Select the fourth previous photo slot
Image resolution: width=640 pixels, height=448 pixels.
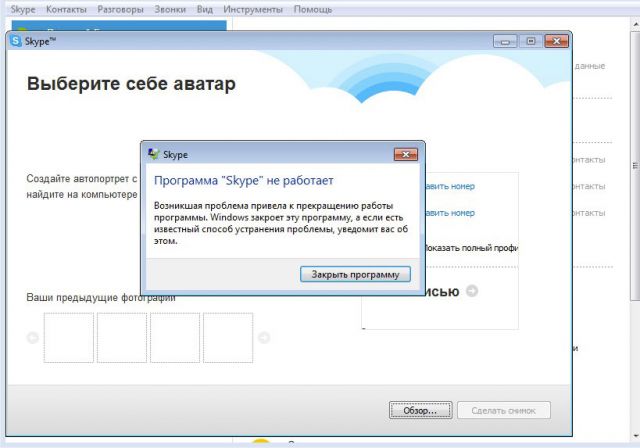click(228, 337)
